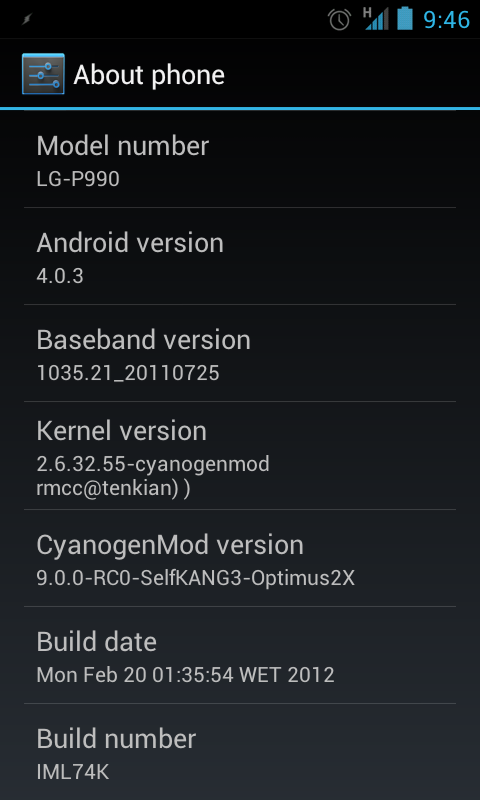Tap the H network type indicator

367,12
